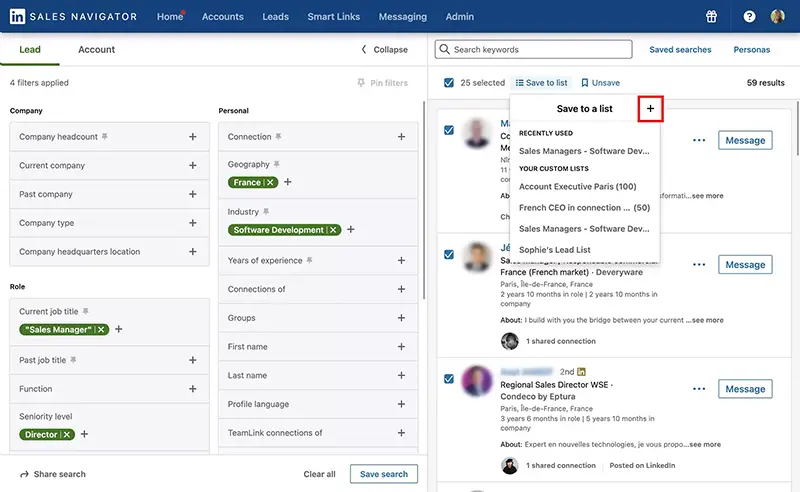Click the Pin filters pin icon
The image size is (800, 492).
(361, 83)
